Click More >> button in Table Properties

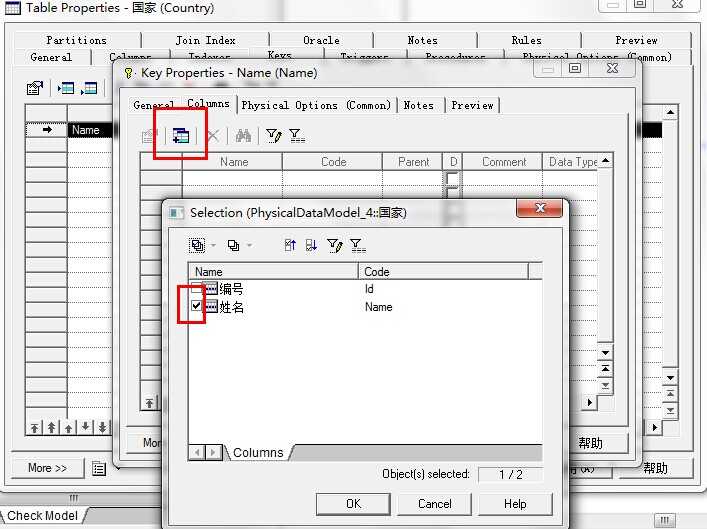(47, 468)
